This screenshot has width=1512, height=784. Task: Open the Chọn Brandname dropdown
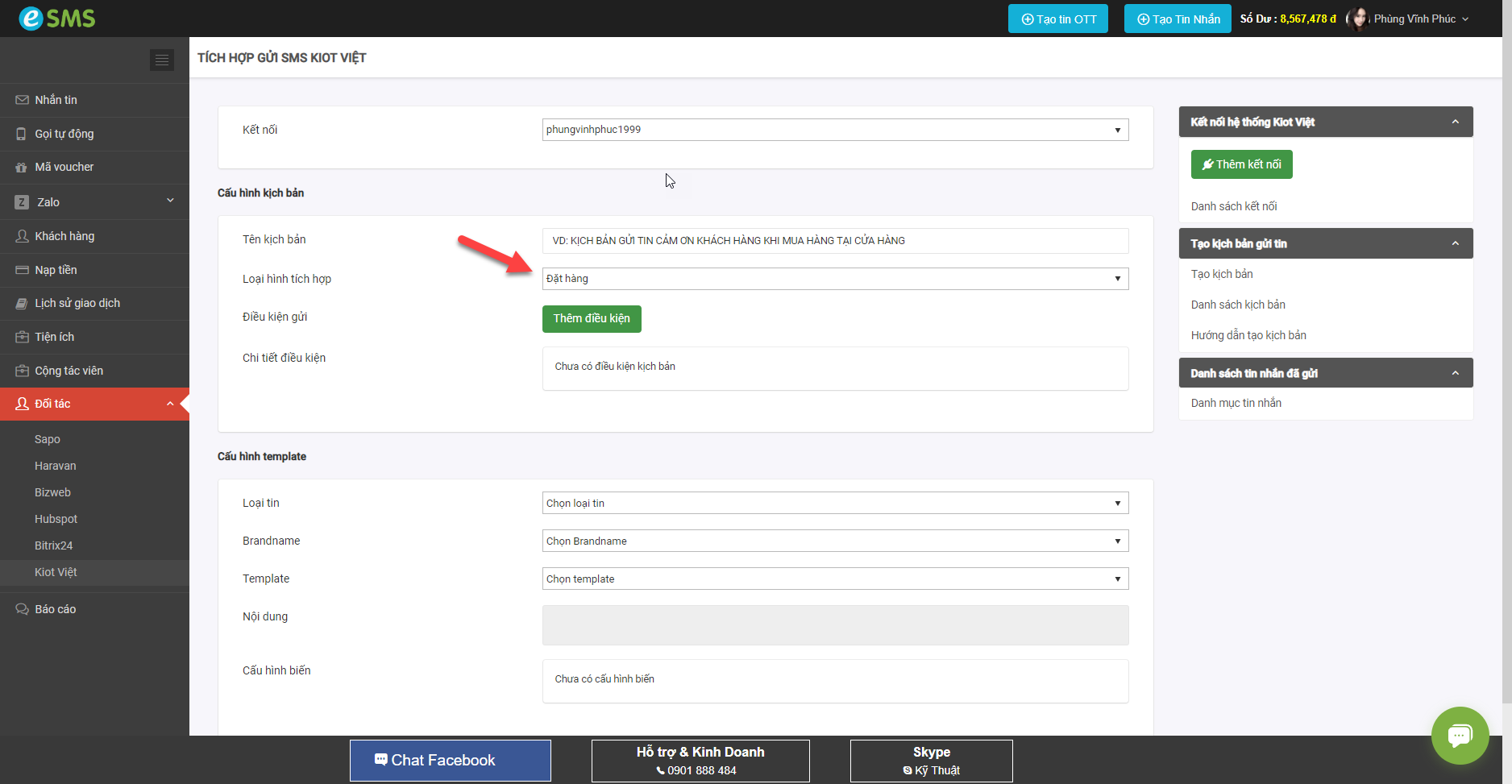pos(835,541)
